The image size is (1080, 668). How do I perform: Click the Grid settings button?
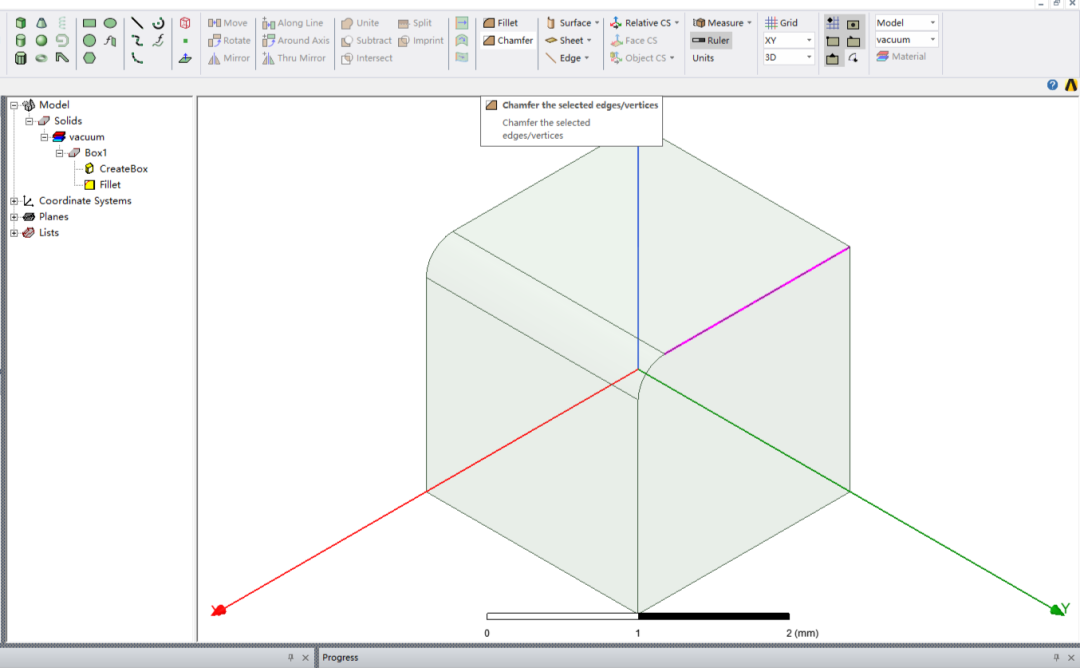click(781, 23)
